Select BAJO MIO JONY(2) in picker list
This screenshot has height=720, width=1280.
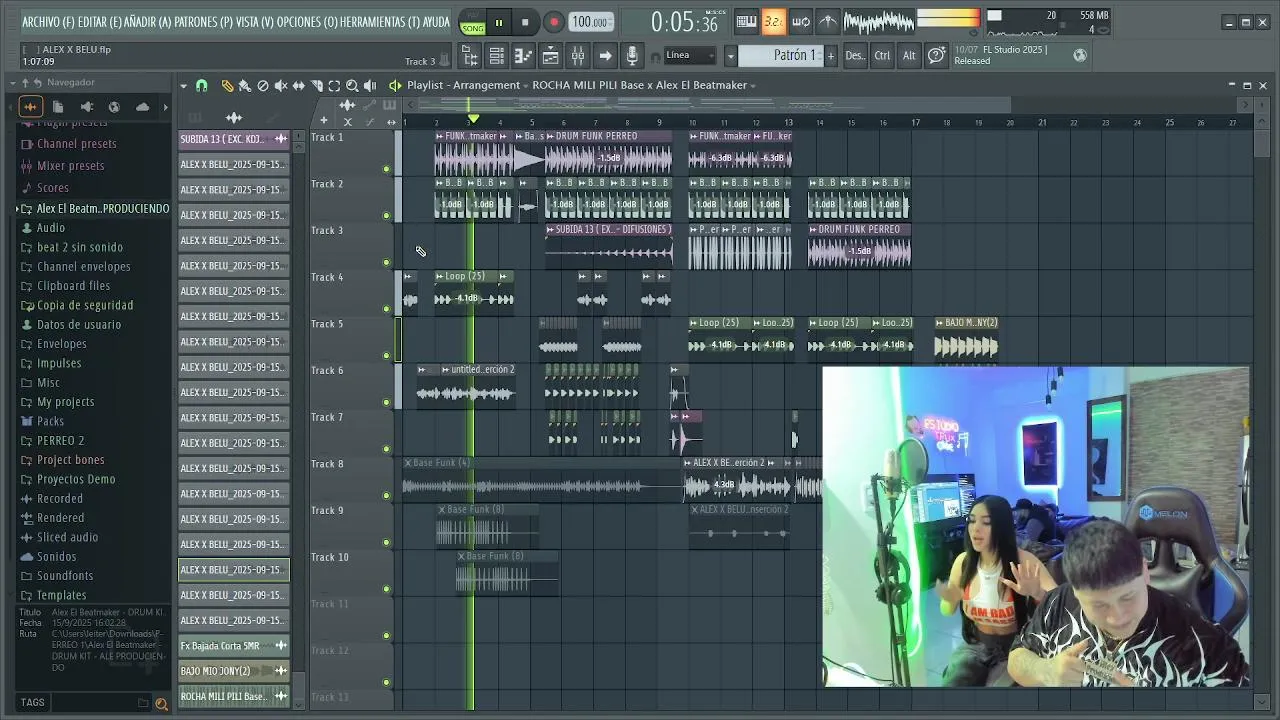click(234, 671)
